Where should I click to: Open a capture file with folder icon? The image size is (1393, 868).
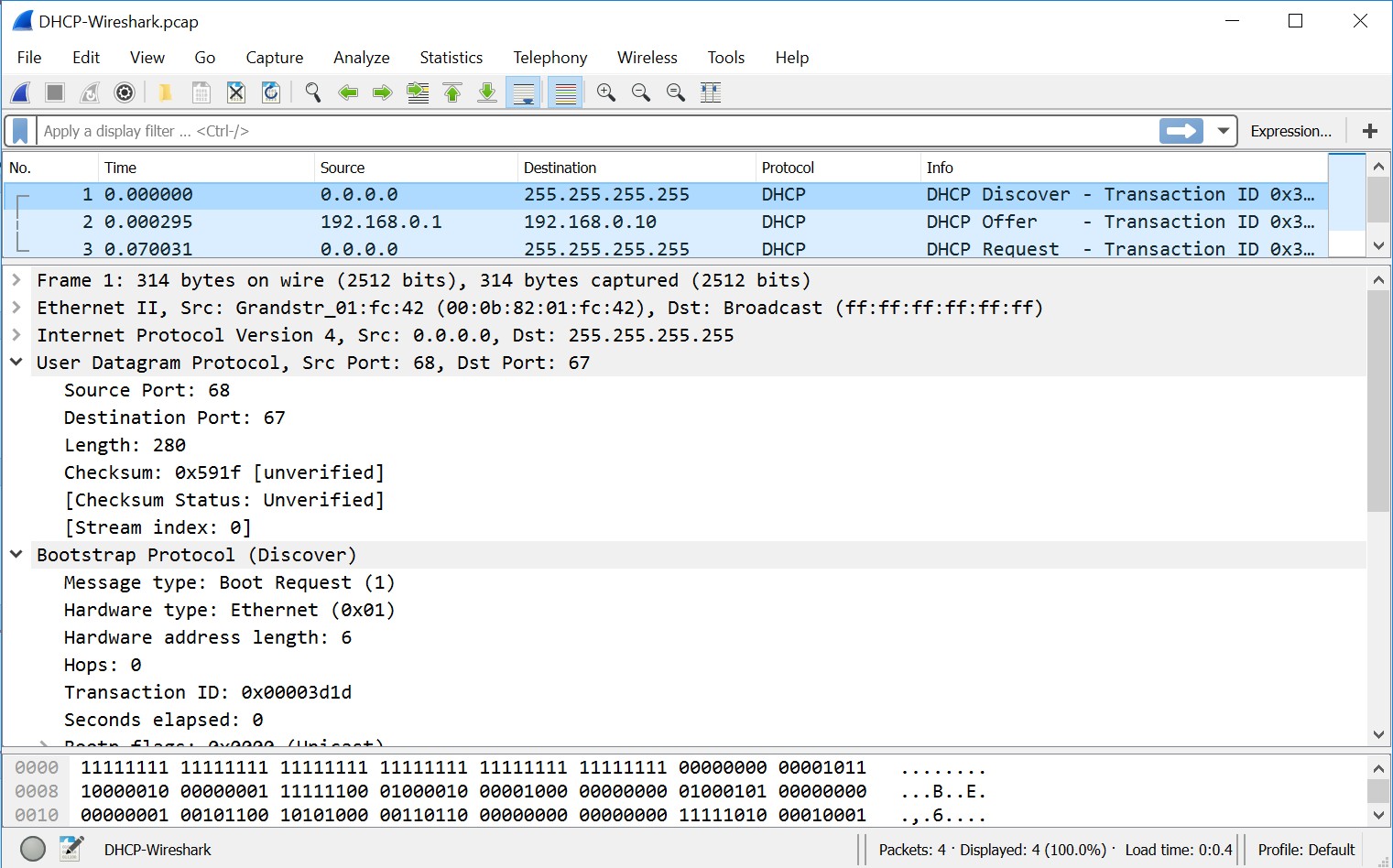pos(166,92)
